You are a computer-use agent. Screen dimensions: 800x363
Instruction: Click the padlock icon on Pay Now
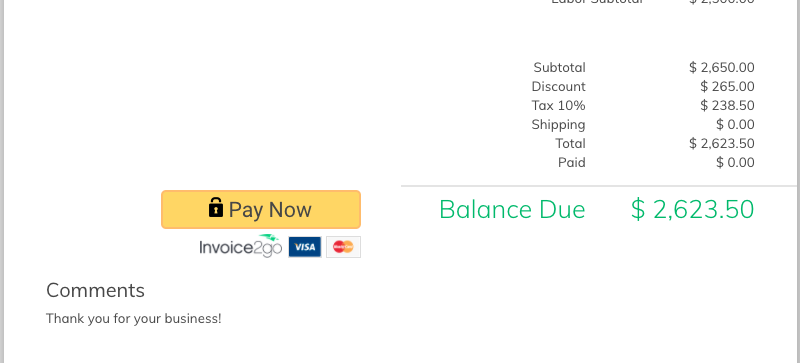(216, 207)
